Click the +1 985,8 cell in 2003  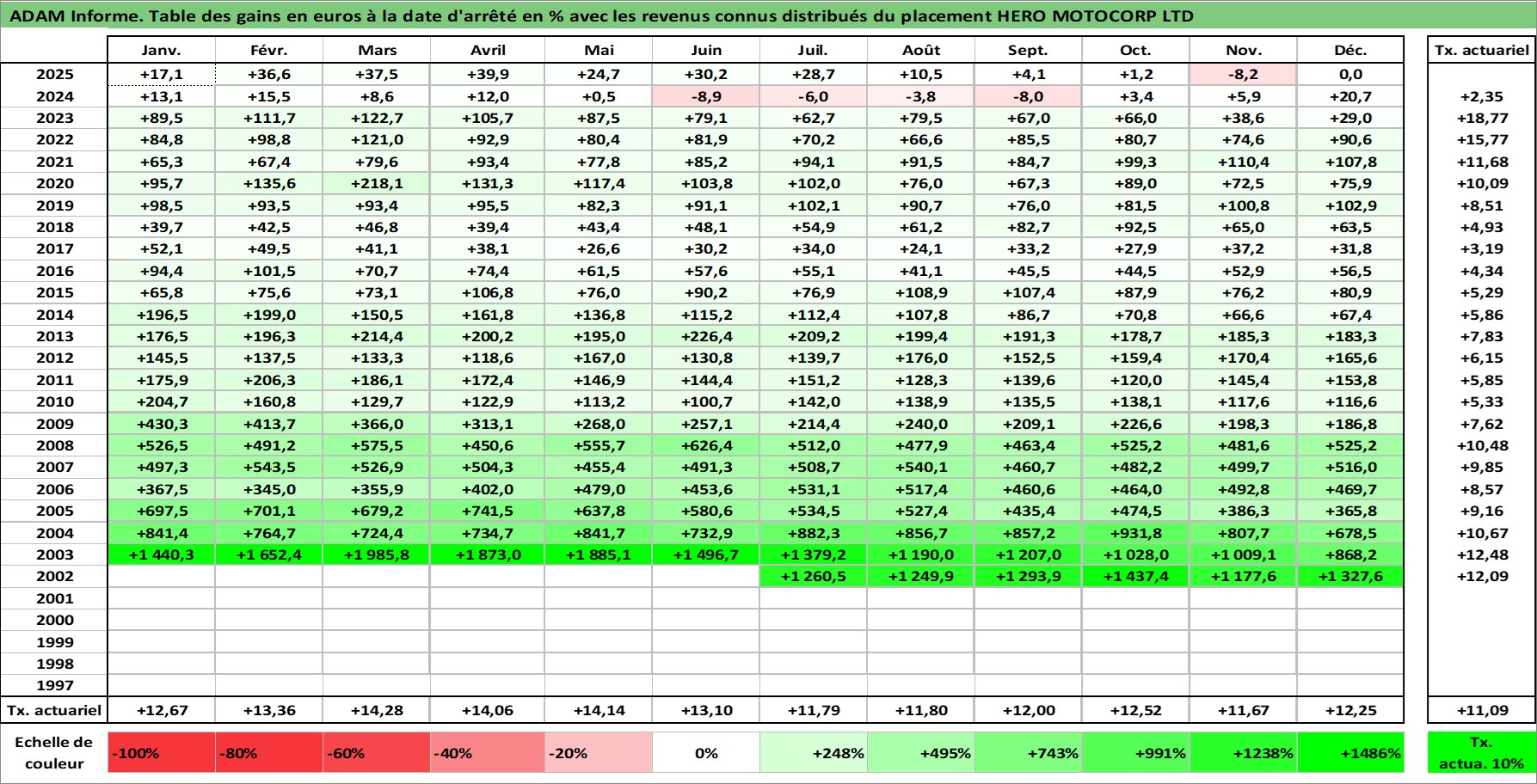(x=377, y=554)
